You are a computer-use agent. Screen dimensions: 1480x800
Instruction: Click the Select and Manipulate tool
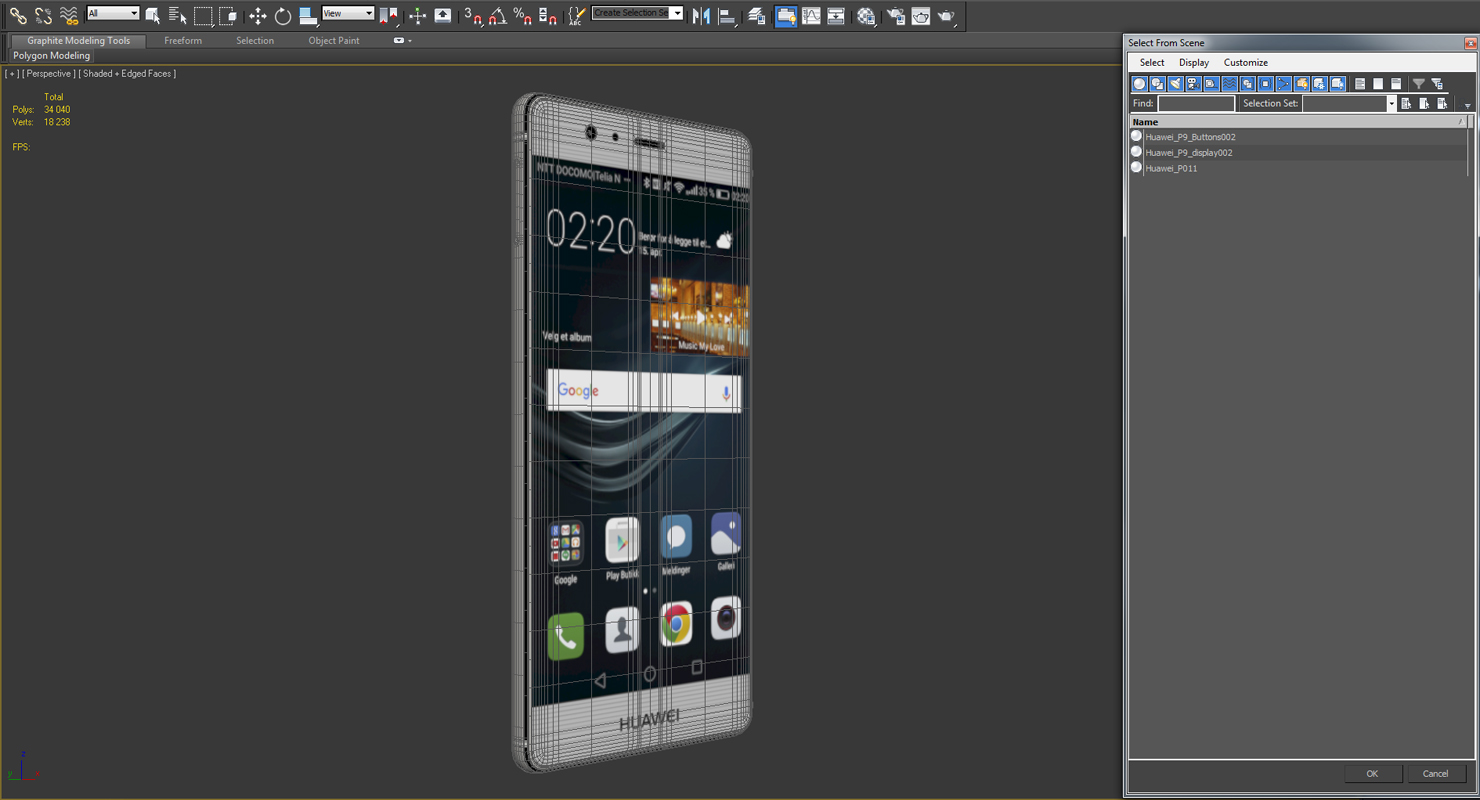418,15
